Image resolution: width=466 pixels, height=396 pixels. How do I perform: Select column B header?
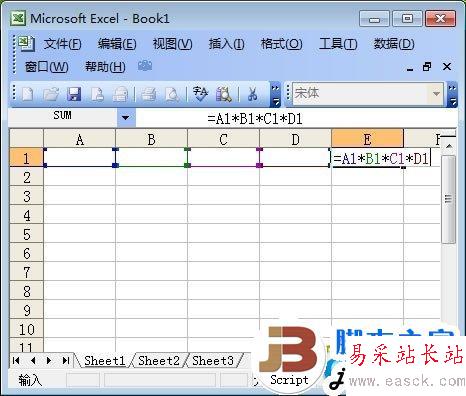click(x=152, y=139)
